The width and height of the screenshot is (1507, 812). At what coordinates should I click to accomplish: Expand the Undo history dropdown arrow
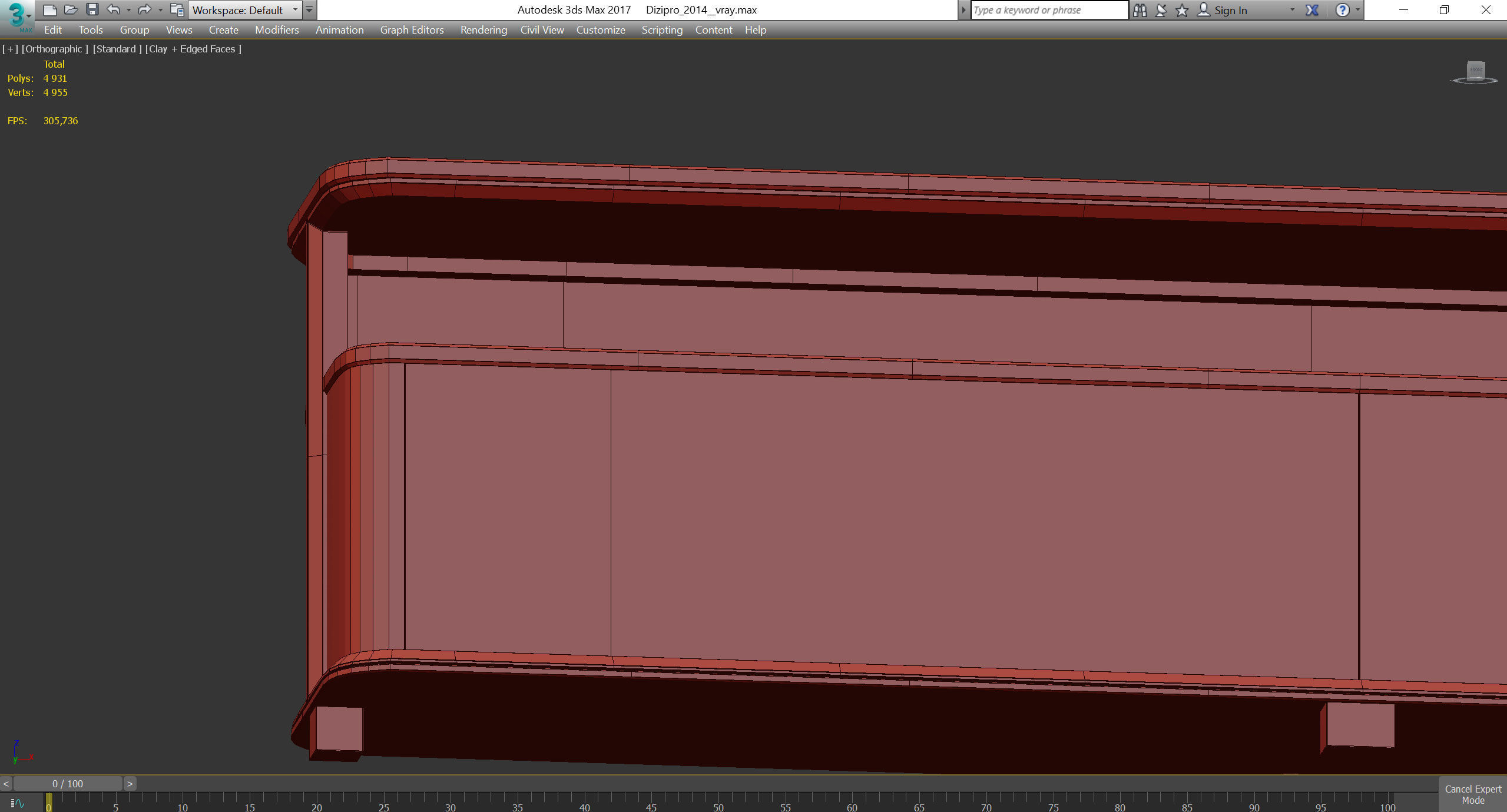point(128,10)
